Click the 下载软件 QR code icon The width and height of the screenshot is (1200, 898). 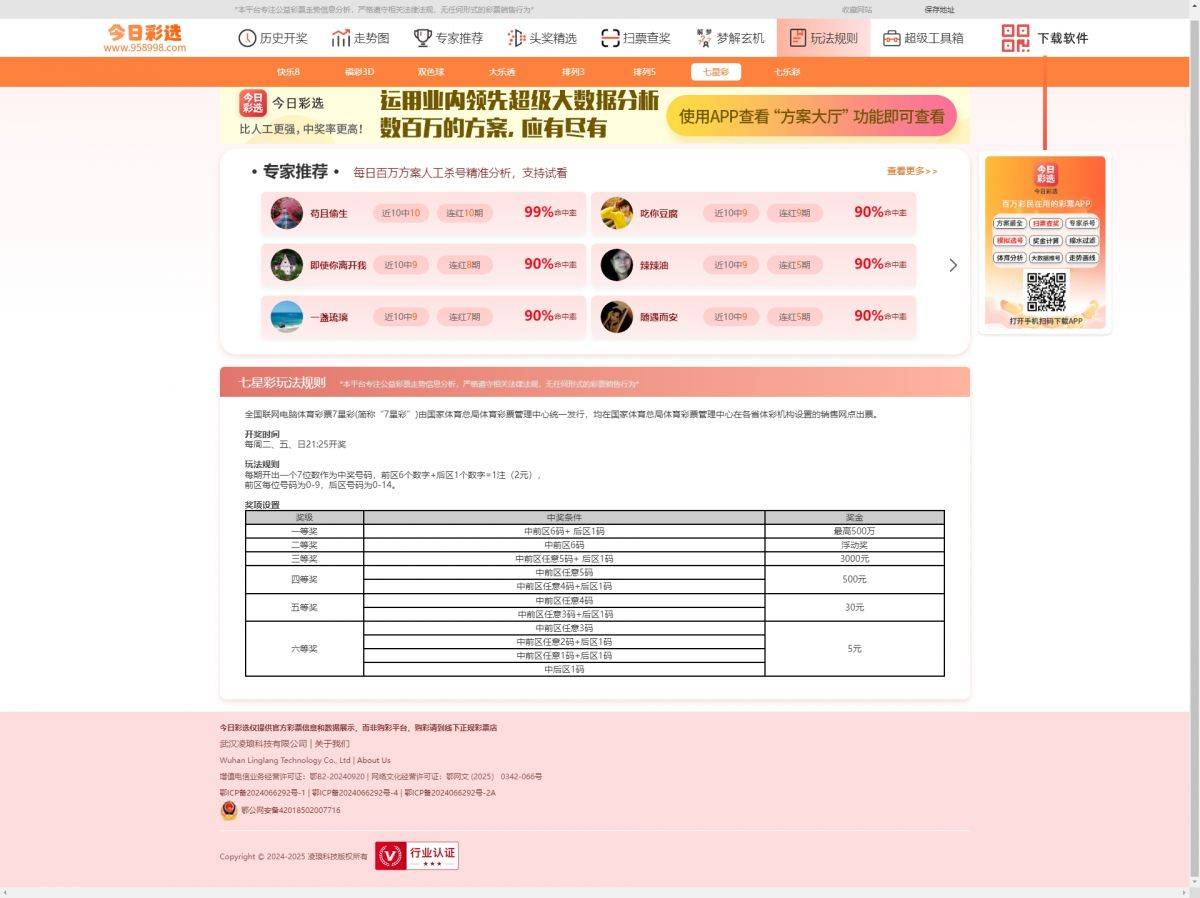coord(1015,38)
